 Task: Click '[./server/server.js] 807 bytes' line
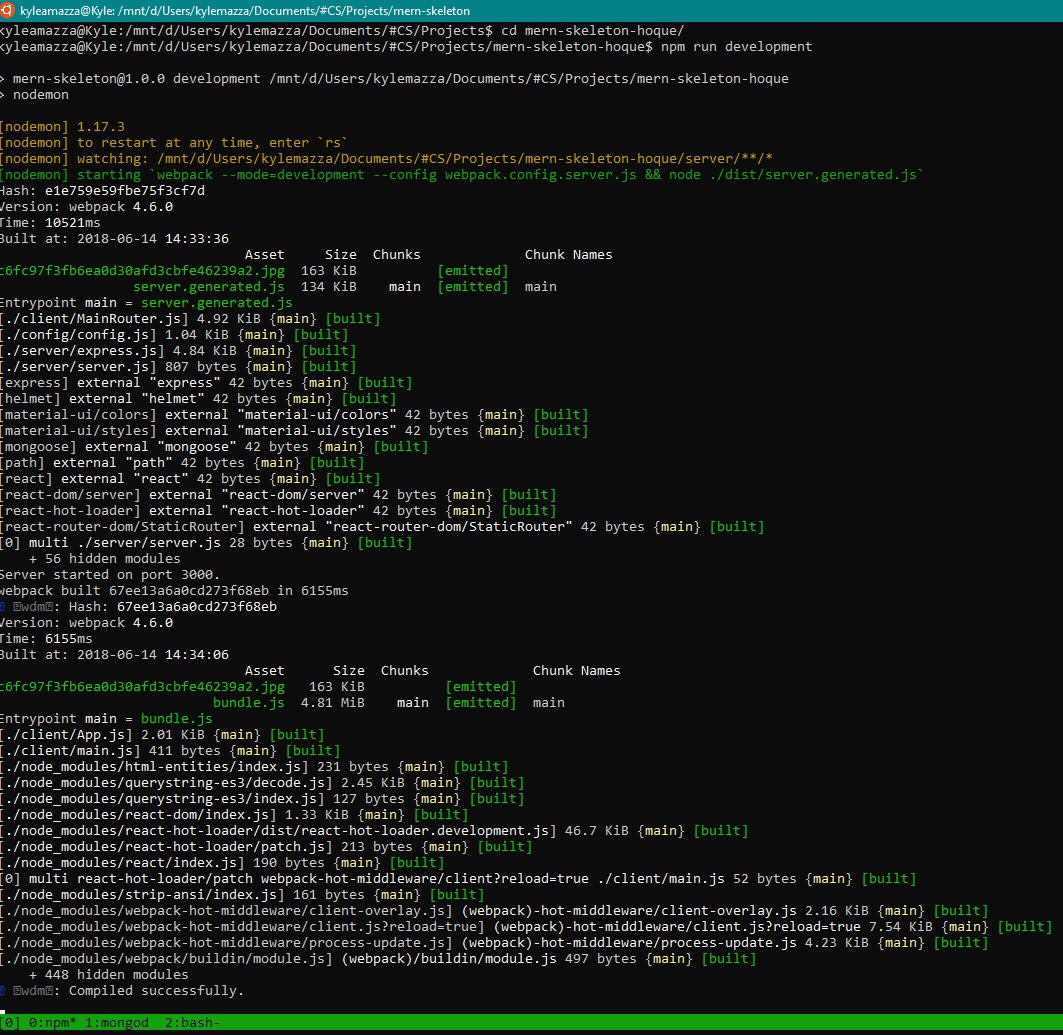178,367
